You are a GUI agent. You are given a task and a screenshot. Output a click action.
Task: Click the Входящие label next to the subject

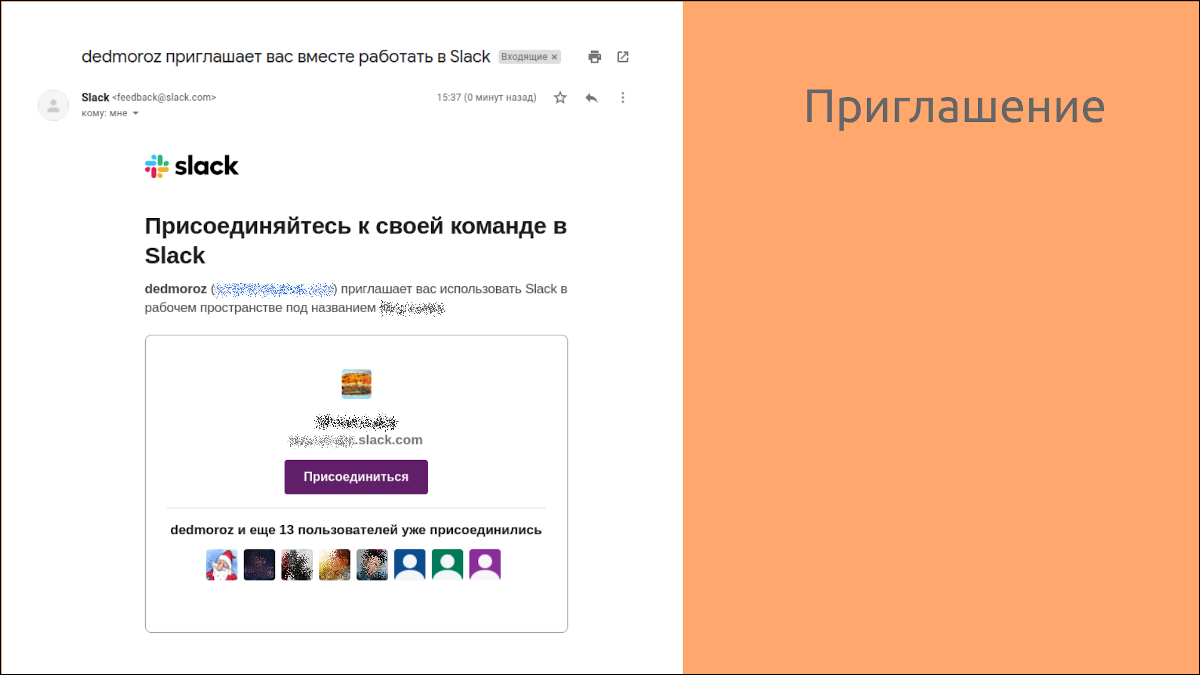pyautogui.click(x=524, y=56)
